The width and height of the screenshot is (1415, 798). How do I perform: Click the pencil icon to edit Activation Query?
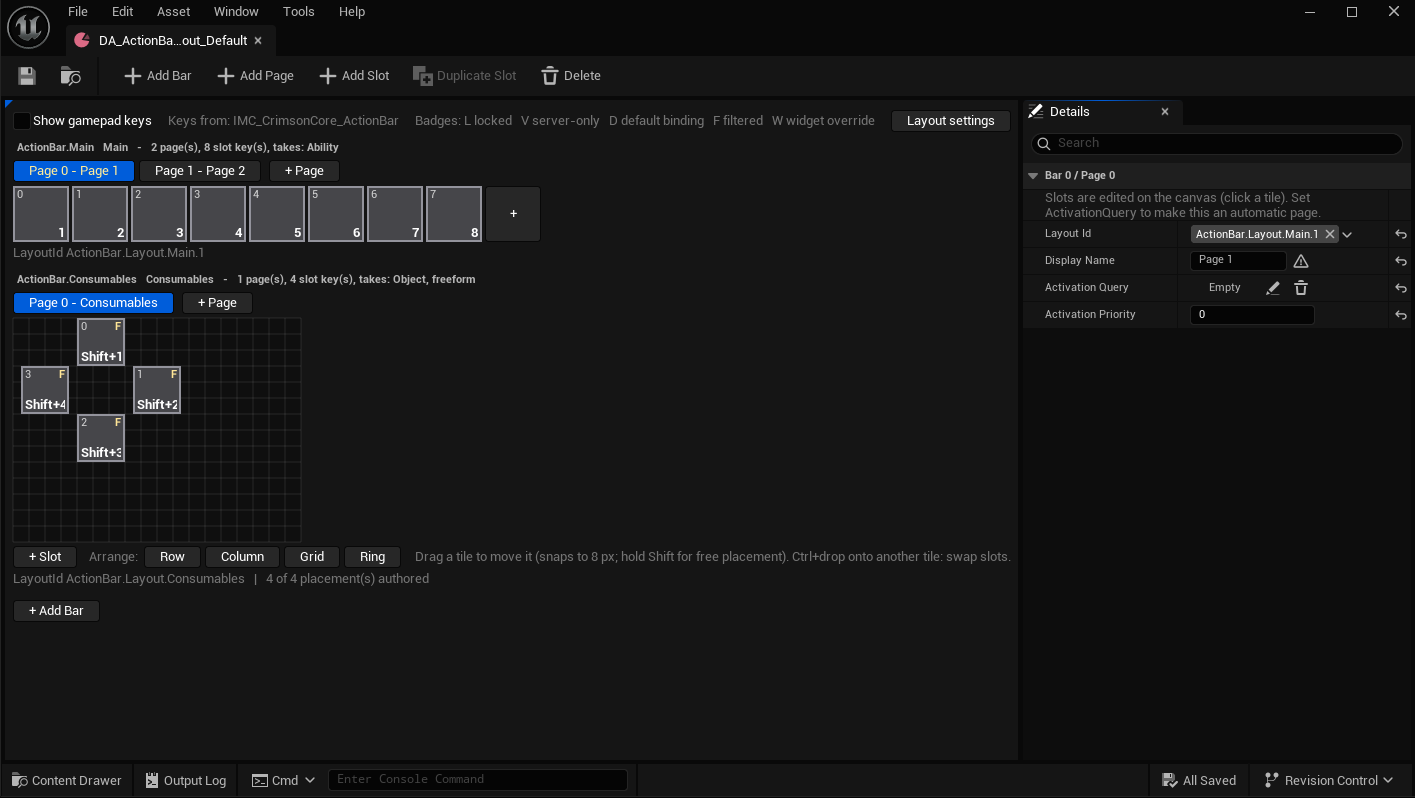[1272, 288]
